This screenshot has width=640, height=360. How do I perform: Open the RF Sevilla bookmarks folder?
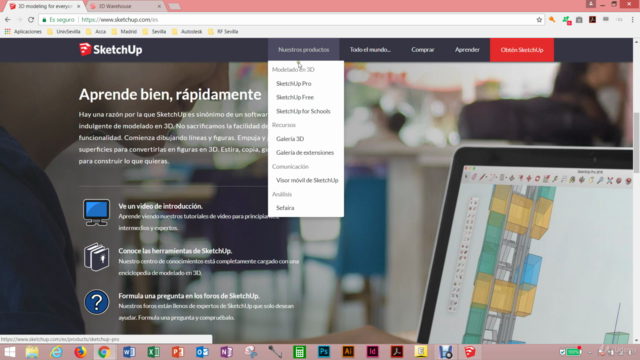pos(223,31)
